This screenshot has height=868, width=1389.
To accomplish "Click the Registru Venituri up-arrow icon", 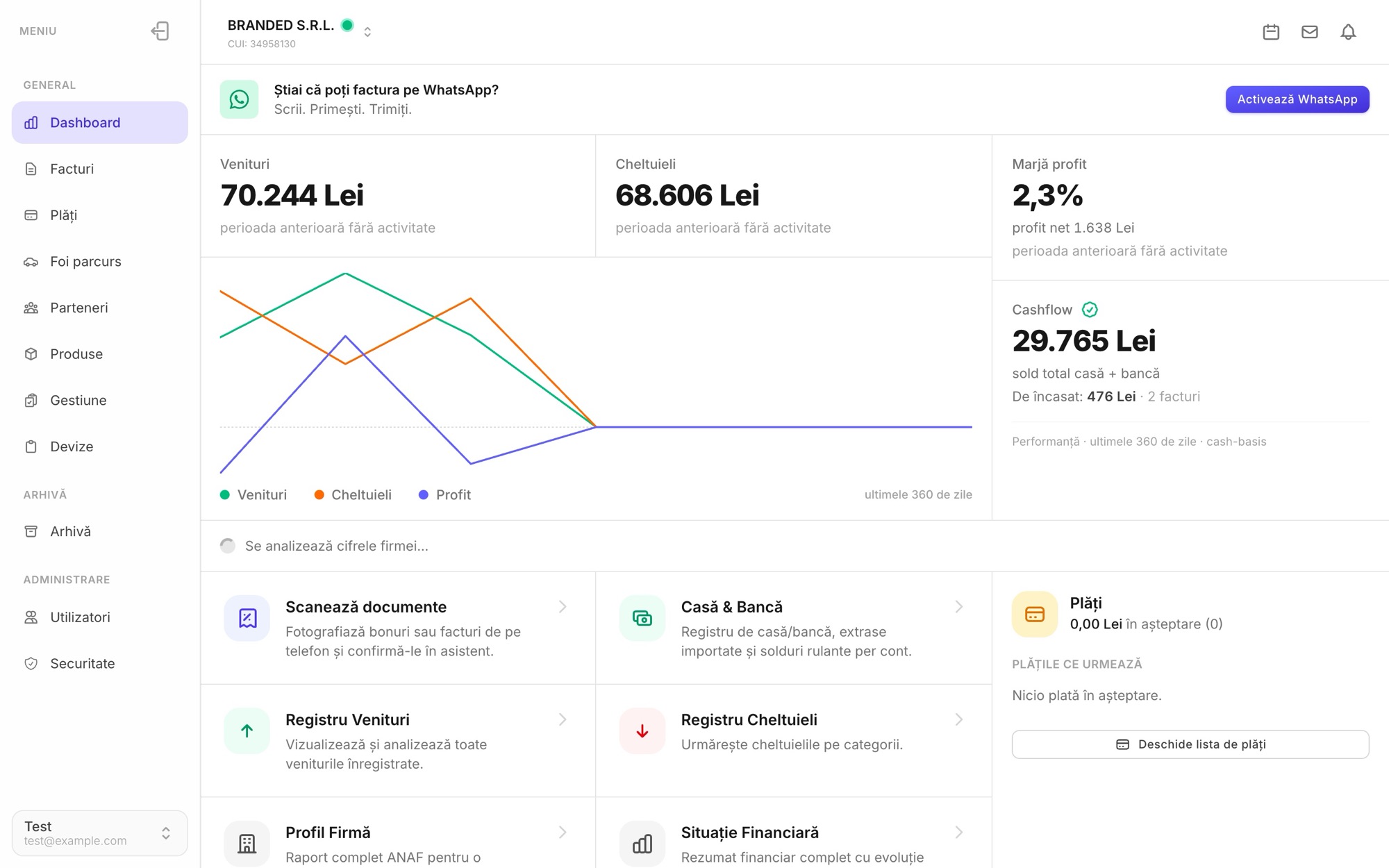I will point(247,731).
